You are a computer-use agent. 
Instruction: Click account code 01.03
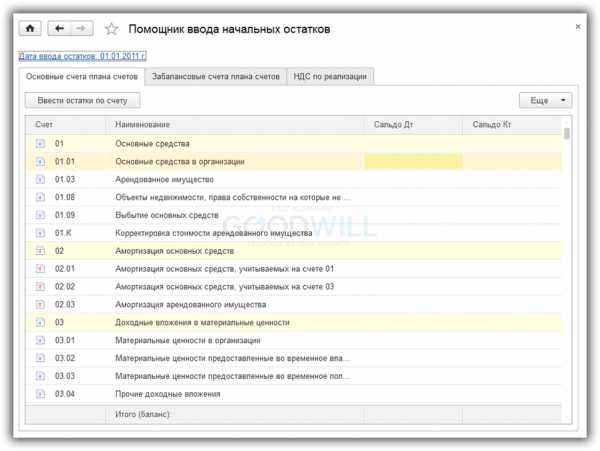(x=65, y=179)
